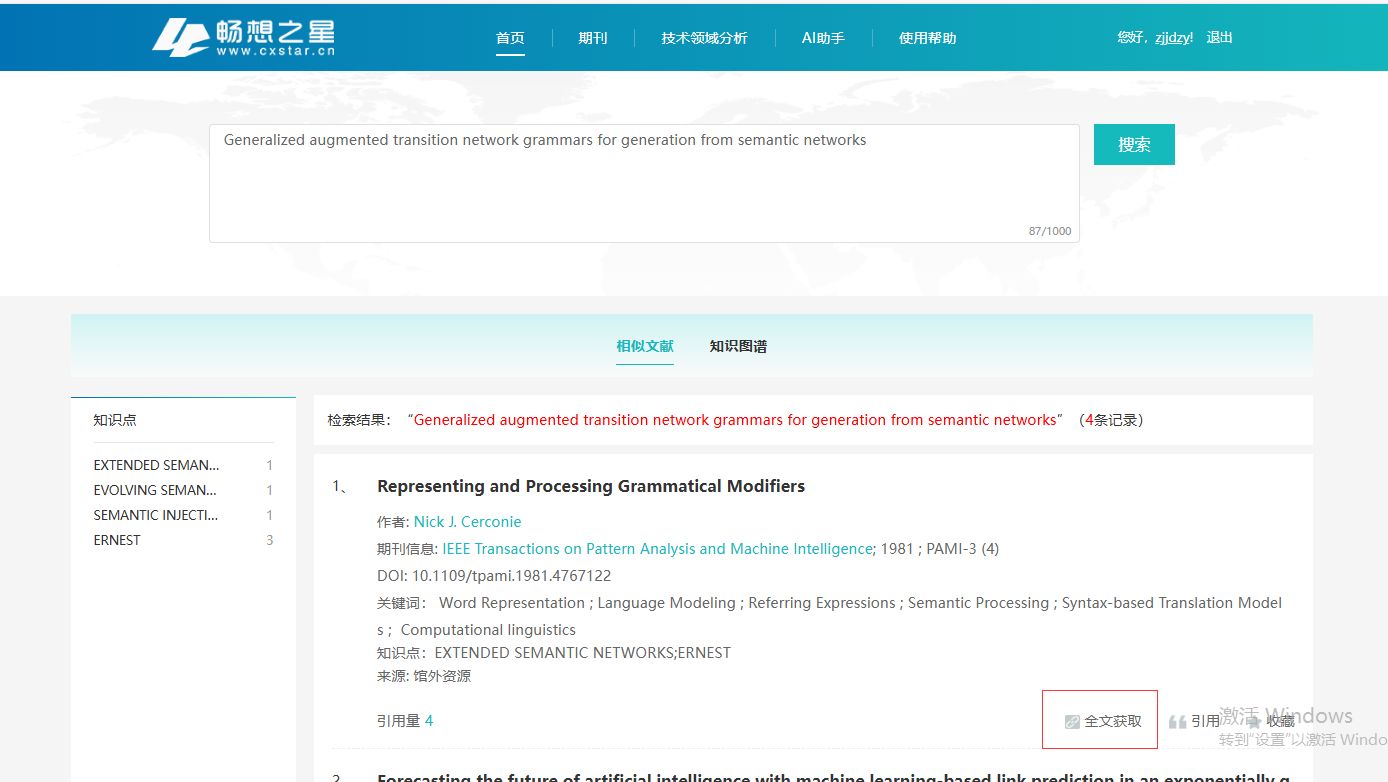Click inside the search query text box
This screenshot has height=782, width=1388.
click(x=643, y=183)
